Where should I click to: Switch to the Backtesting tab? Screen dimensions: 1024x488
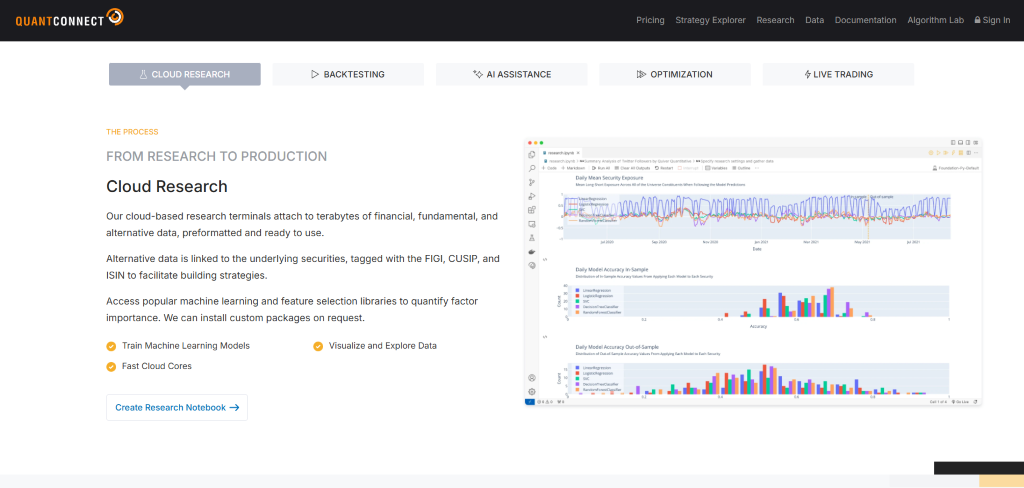348,74
